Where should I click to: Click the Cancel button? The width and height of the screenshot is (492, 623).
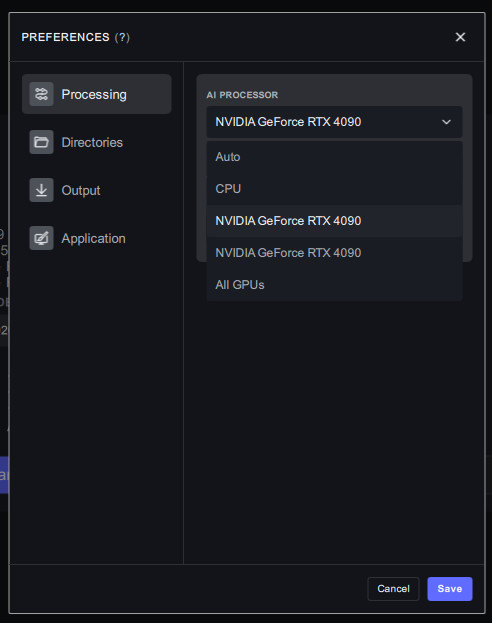pos(393,589)
